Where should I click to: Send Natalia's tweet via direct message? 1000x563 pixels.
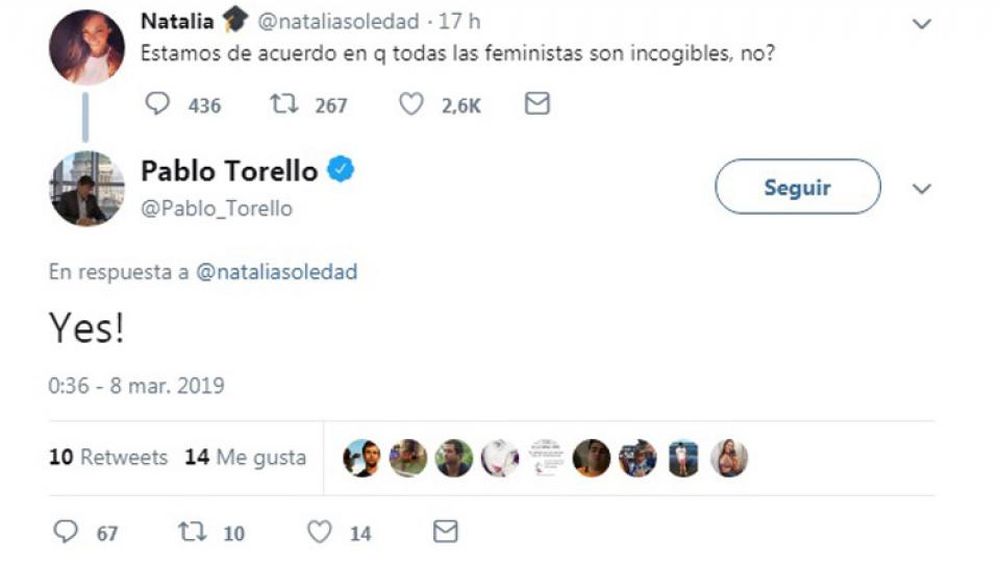click(537, 104)
